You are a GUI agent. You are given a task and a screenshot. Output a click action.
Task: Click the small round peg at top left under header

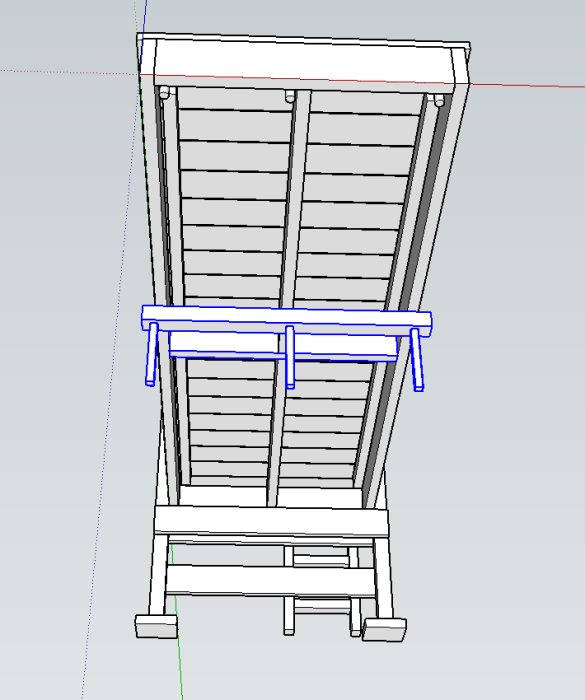click(165, 93)
